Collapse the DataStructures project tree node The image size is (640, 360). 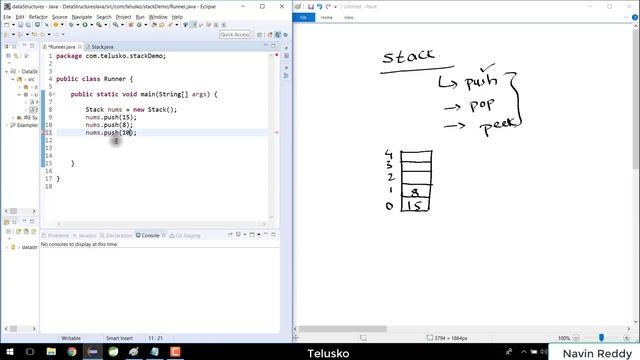click(x=7, y=71)
